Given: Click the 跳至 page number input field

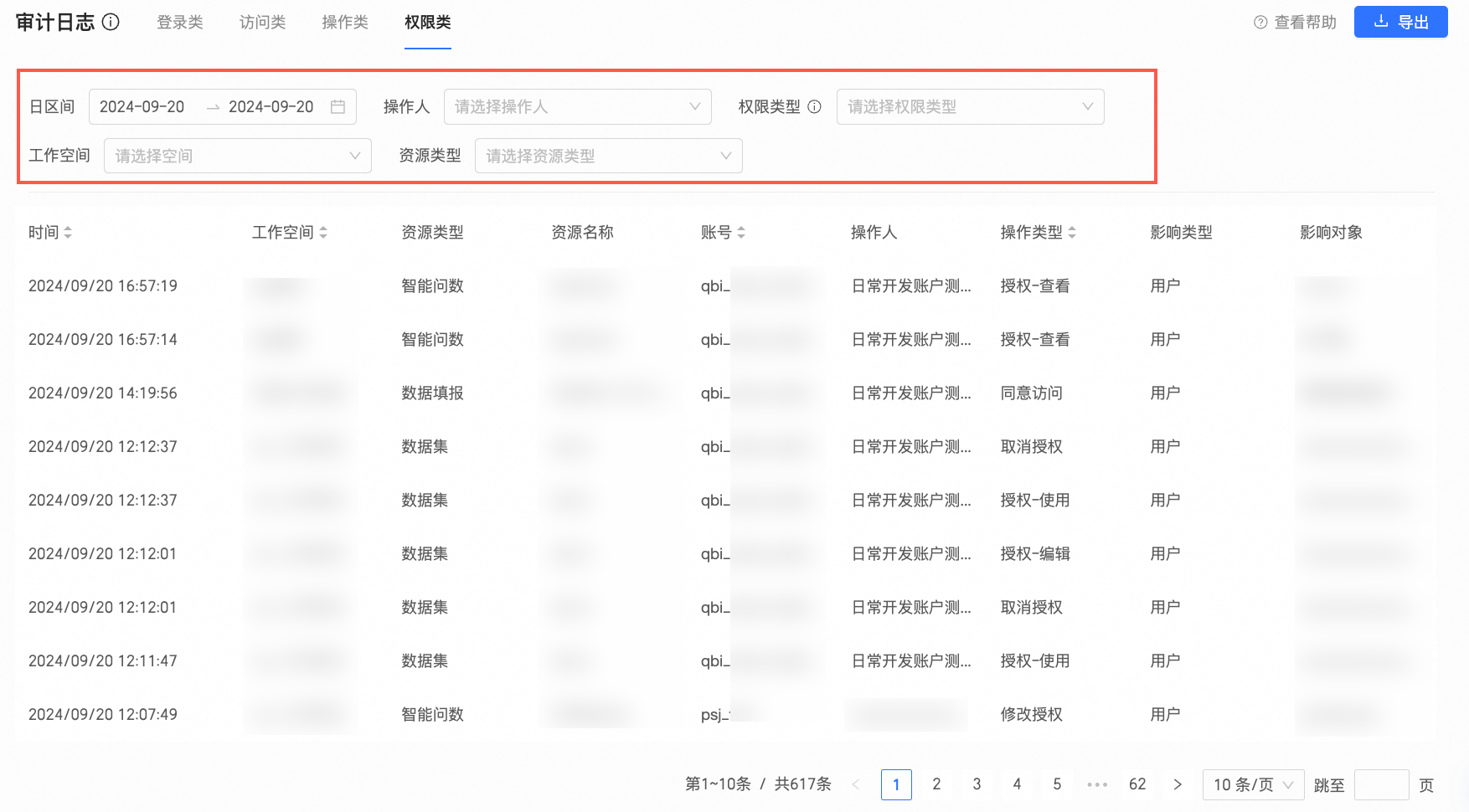Looking at the screenshot, I should pyautogui.click(x=1381, y=784).
